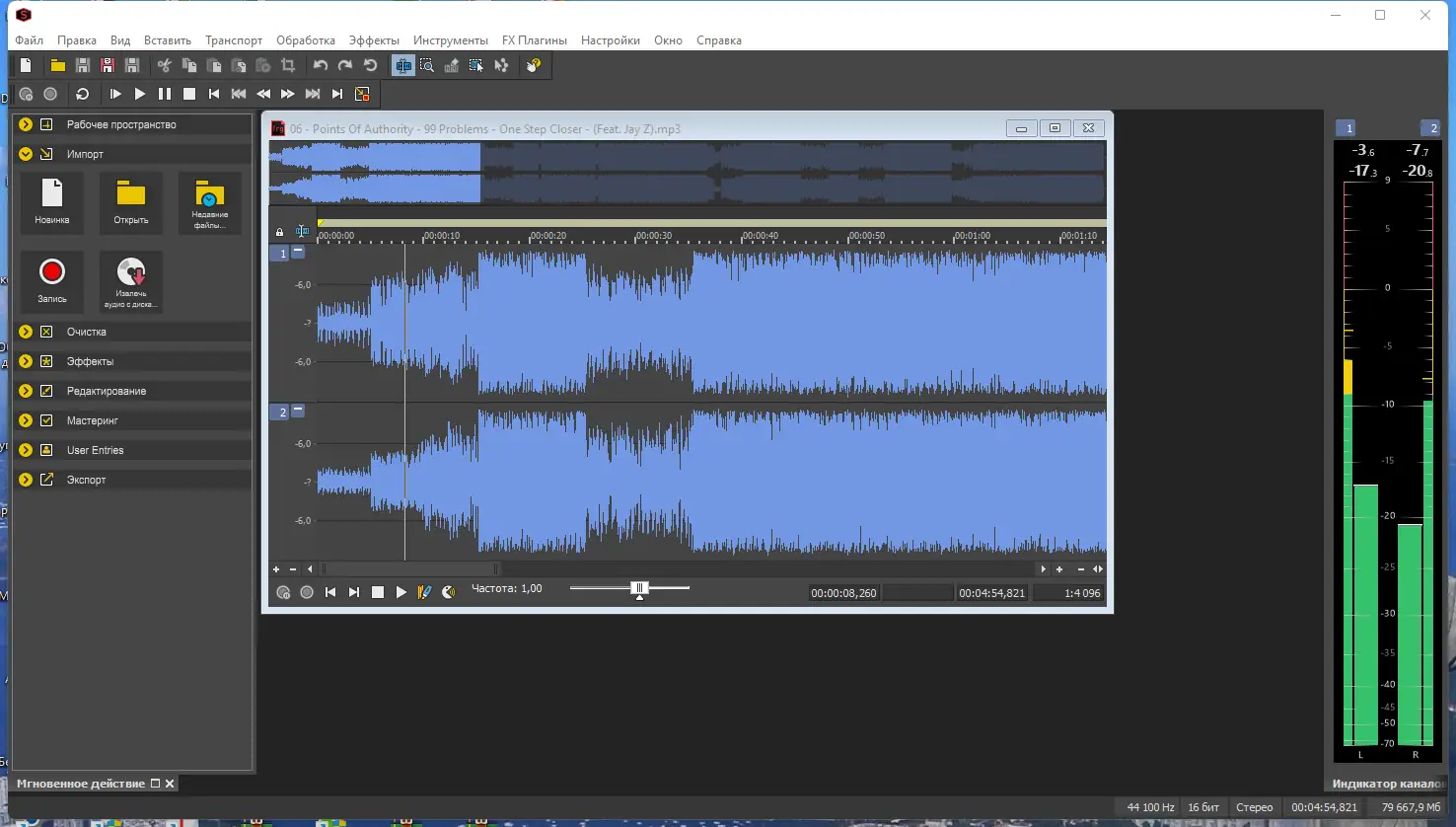
Task: Open the Недавние файлы folder tile
Action: pyautogui.click(x=210, y=202)
